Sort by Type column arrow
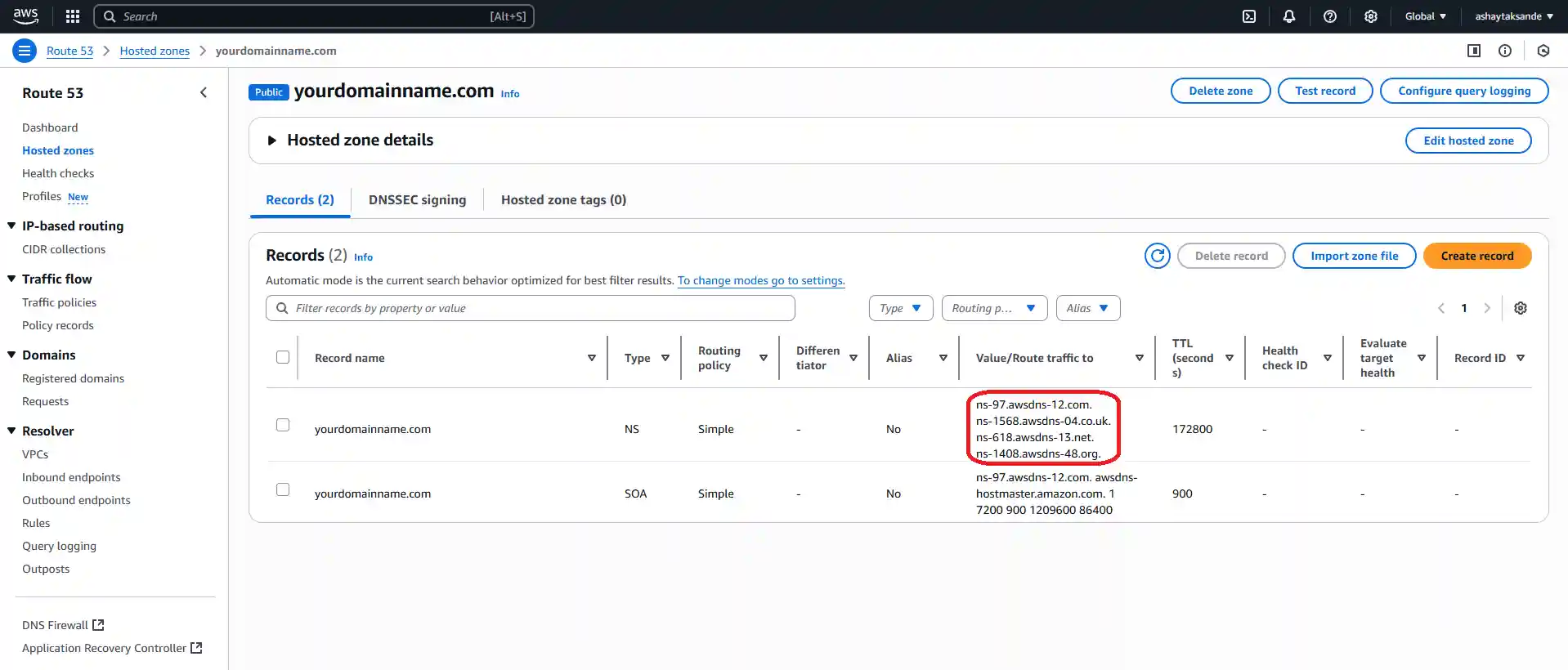 tap(665, 358)
